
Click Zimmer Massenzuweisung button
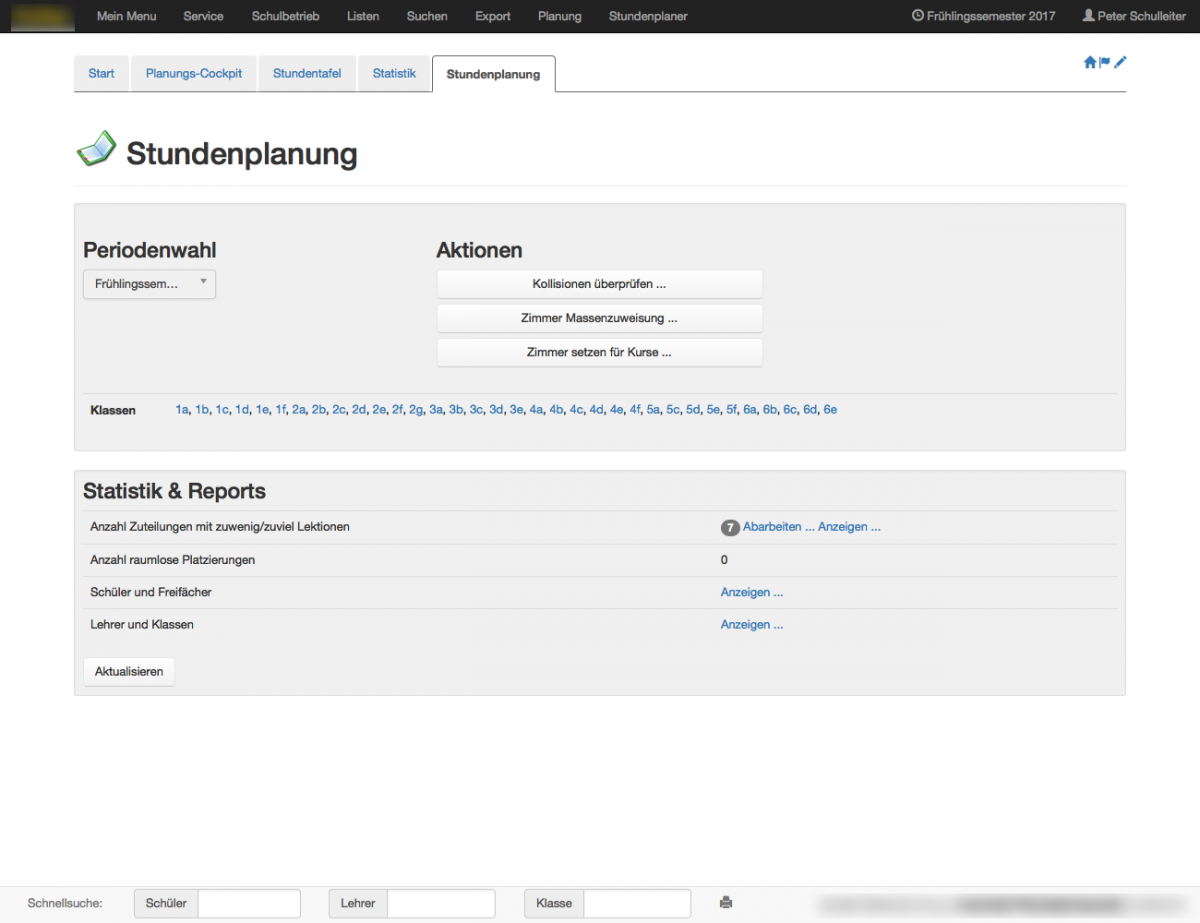click(599, 318)
